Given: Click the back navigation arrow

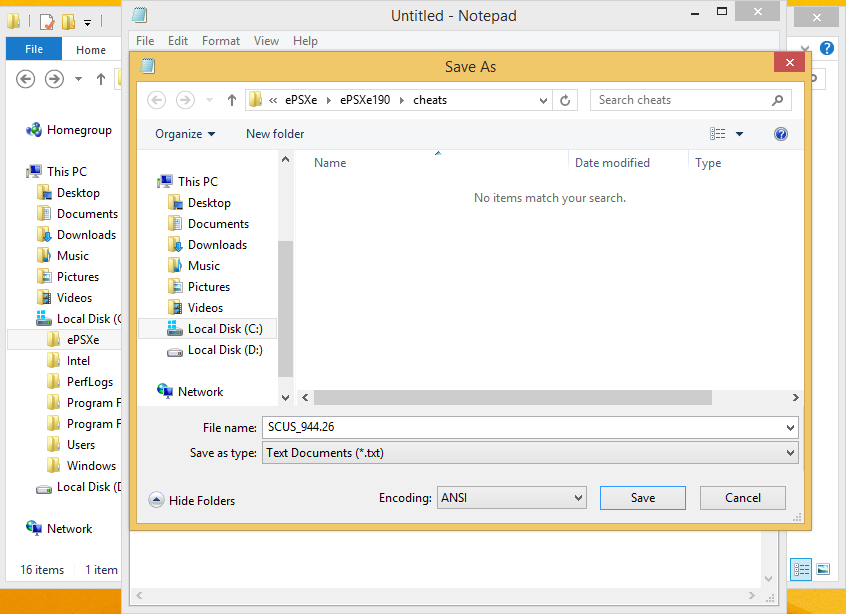Looking at the screenshot, I should click(156, 100).
